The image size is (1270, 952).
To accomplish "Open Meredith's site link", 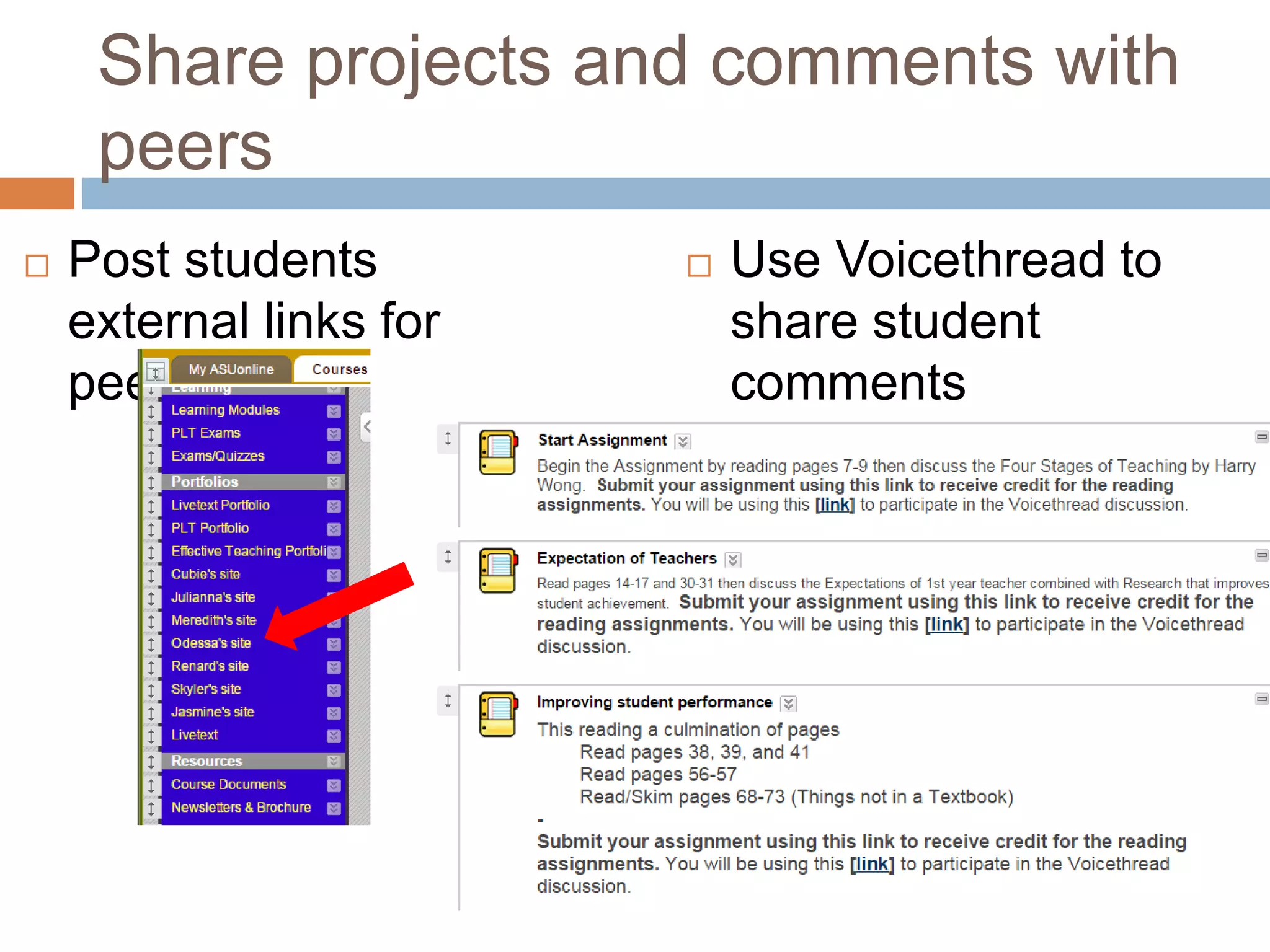I will pos(214,620).
